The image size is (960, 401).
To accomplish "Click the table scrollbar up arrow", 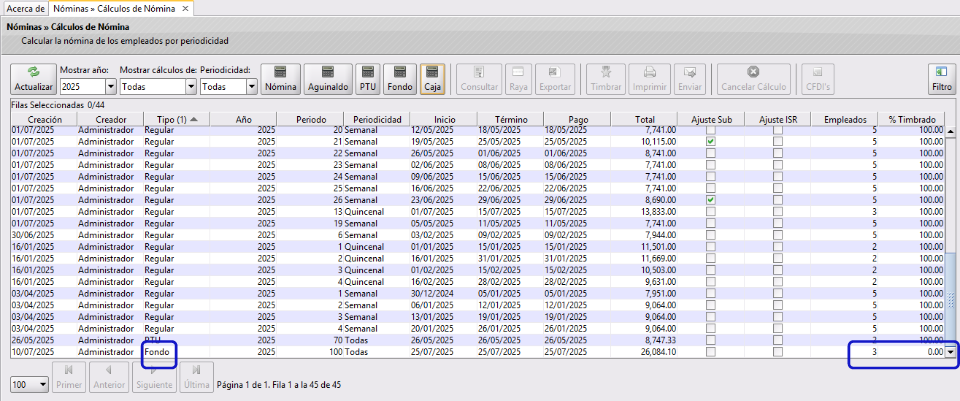I will click(x=951, y=130).
